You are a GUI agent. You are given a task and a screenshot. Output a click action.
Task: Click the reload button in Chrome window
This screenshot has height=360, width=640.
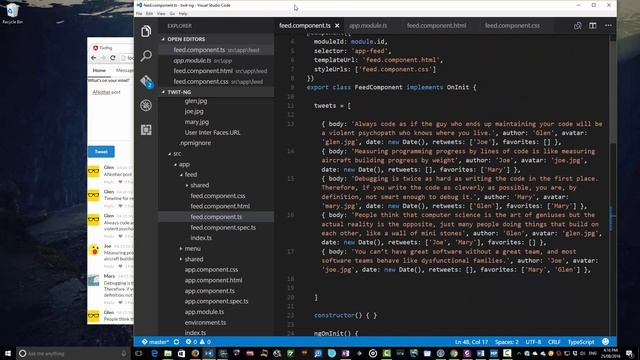coord(113,58)
